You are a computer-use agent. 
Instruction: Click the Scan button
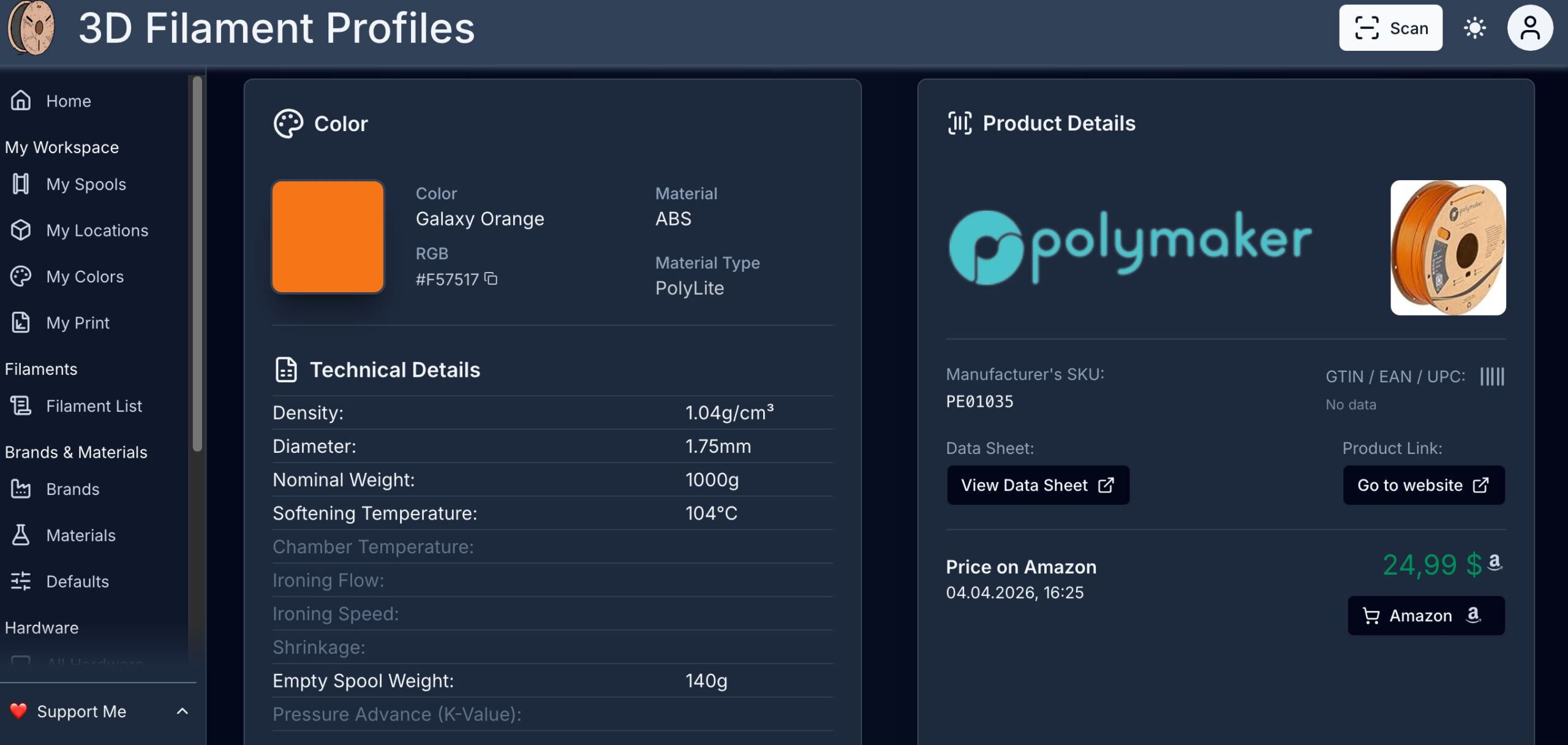pos(1390,28)
